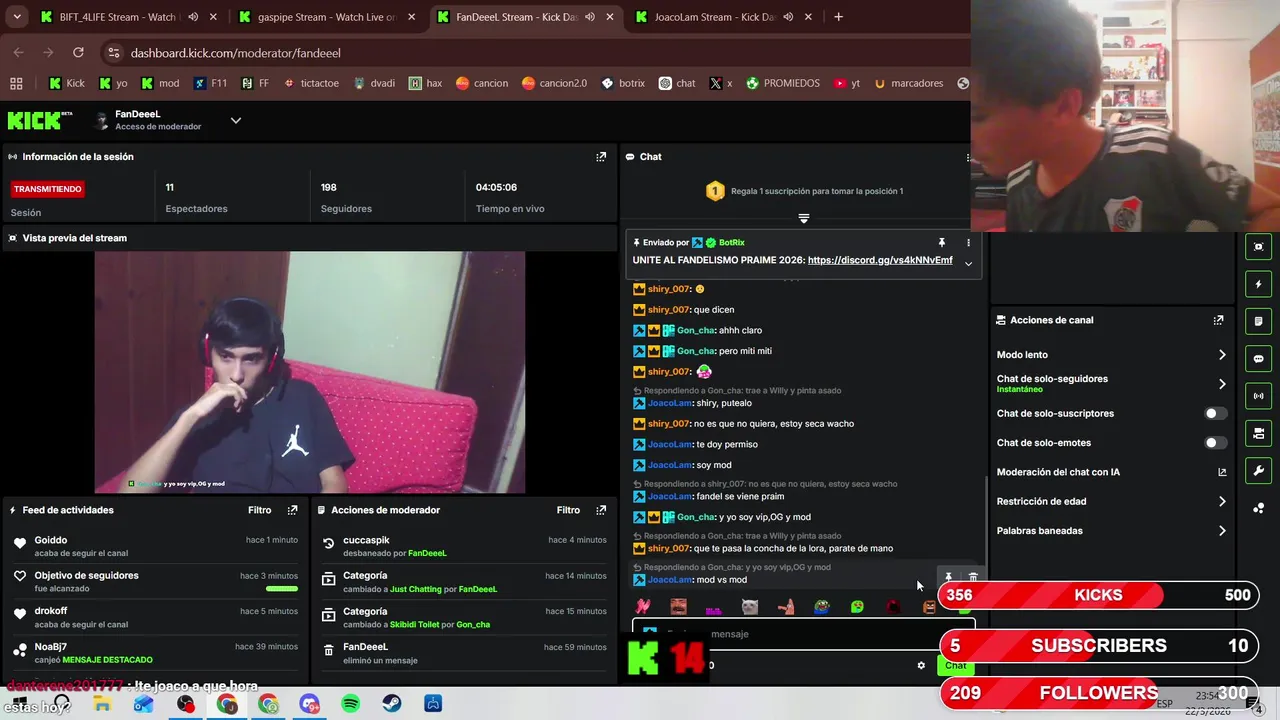The image size is (1280, 720).
Task: Open chat settings gear icon
Action: tap(921, 665)
